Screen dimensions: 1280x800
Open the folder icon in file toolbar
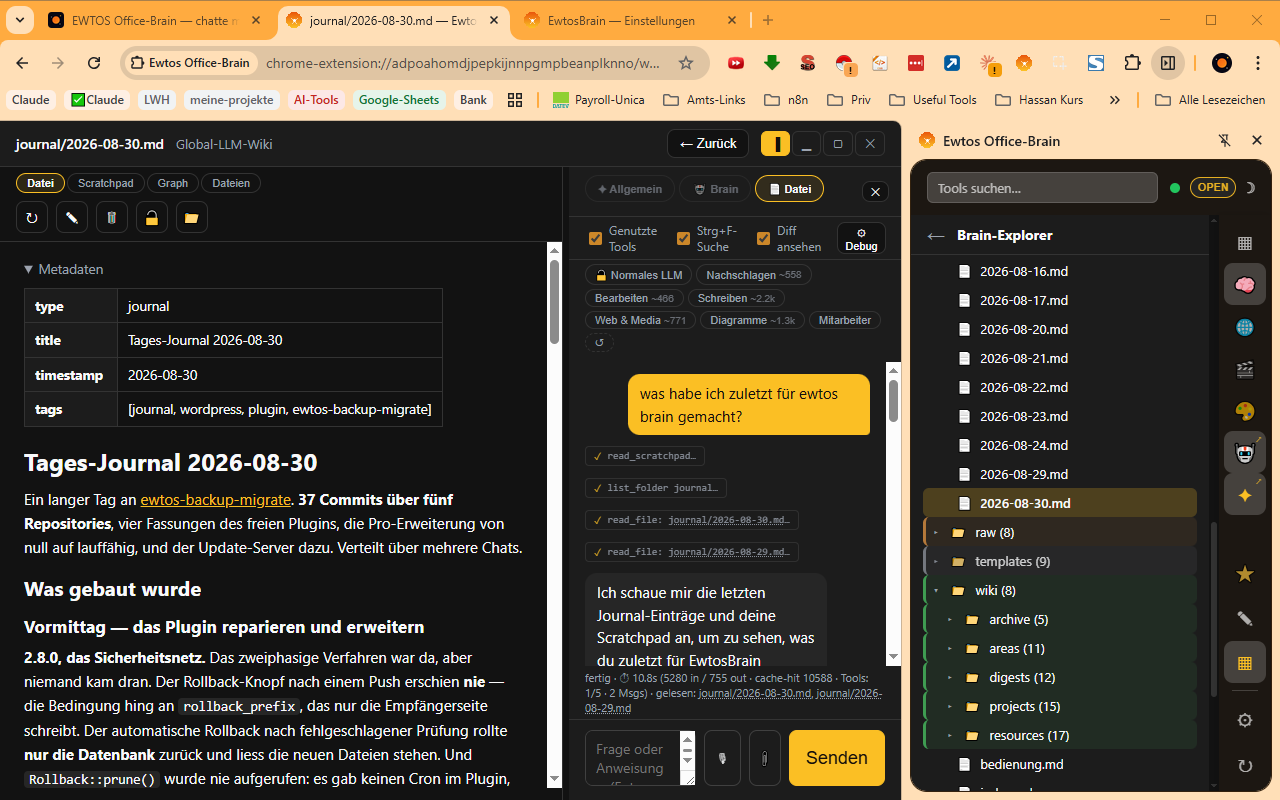192,217
